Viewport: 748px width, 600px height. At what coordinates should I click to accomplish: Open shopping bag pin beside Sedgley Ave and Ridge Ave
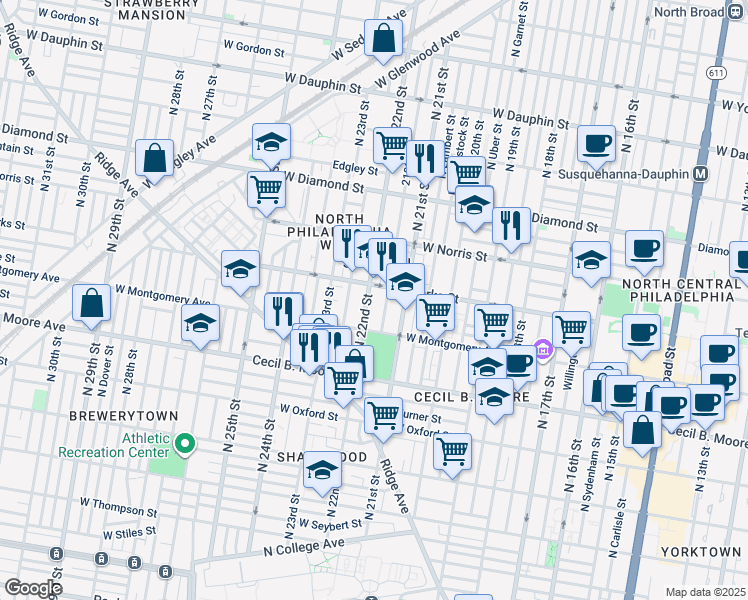[x=154, y=160]
